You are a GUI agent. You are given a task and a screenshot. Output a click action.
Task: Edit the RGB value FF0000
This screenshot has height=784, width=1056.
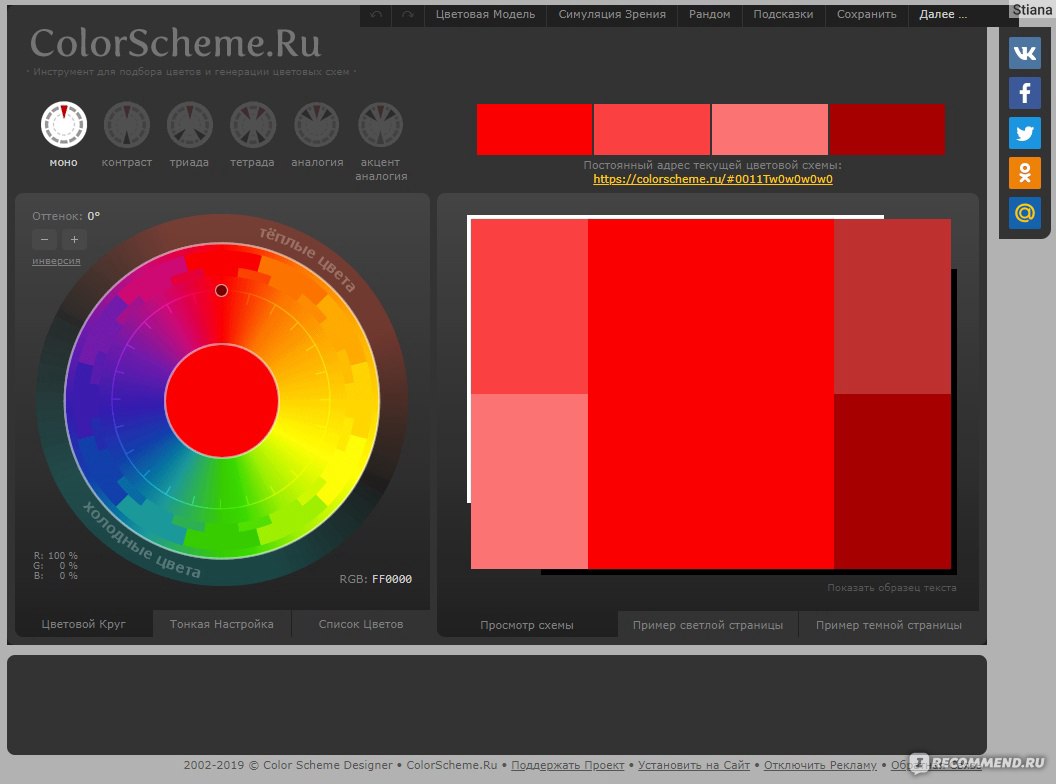point(392,579)
